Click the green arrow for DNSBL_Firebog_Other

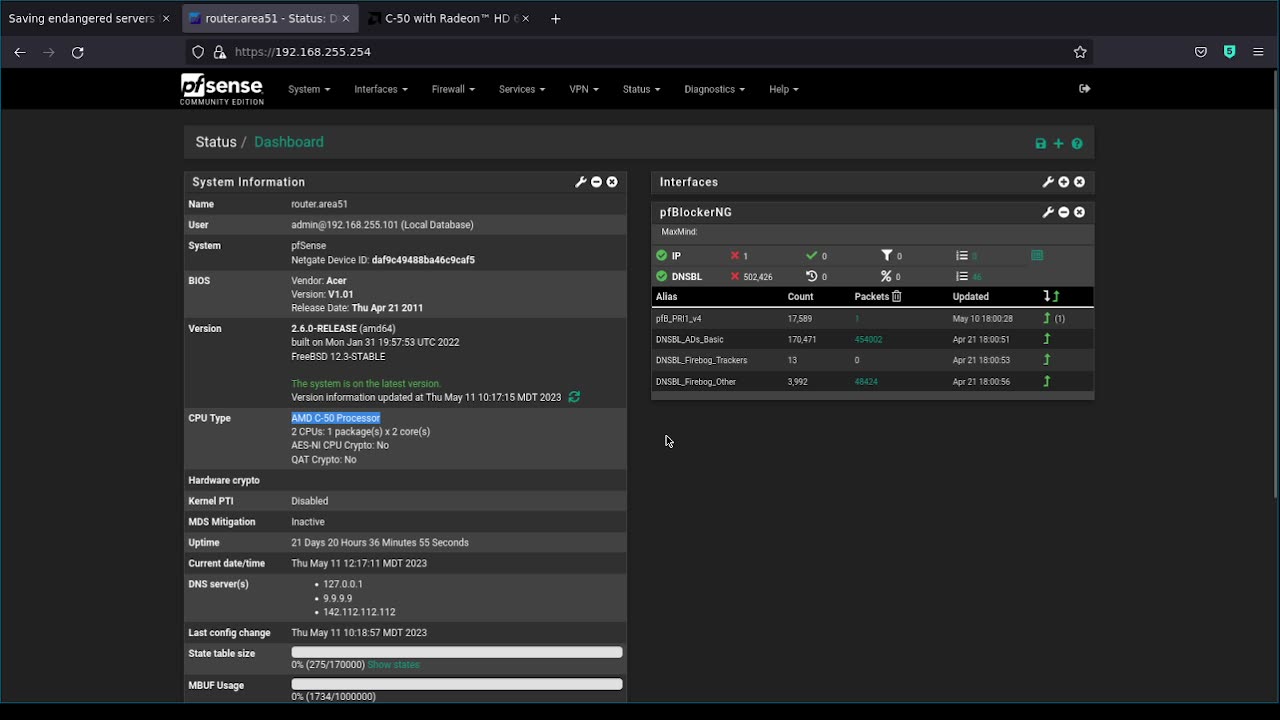[x=1047, y=381]
